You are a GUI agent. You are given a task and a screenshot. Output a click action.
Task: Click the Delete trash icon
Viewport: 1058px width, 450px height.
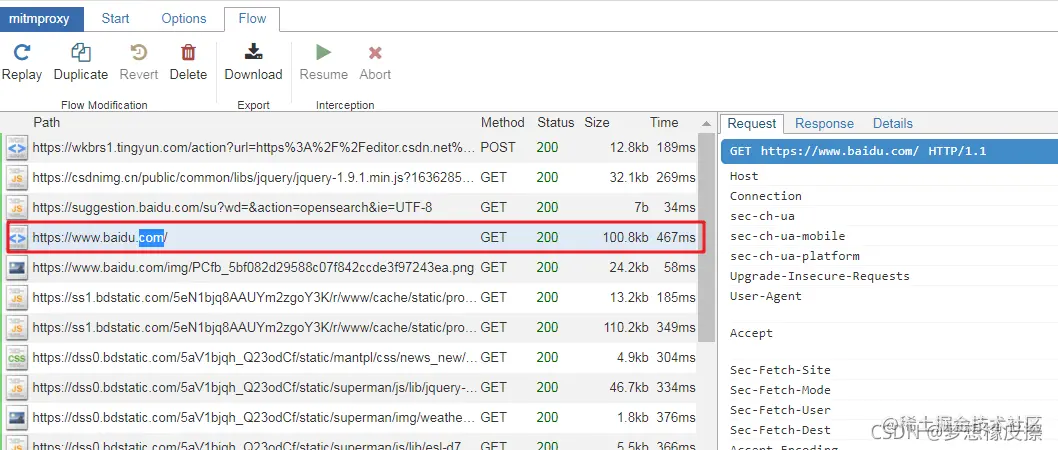tap(188, 52)
